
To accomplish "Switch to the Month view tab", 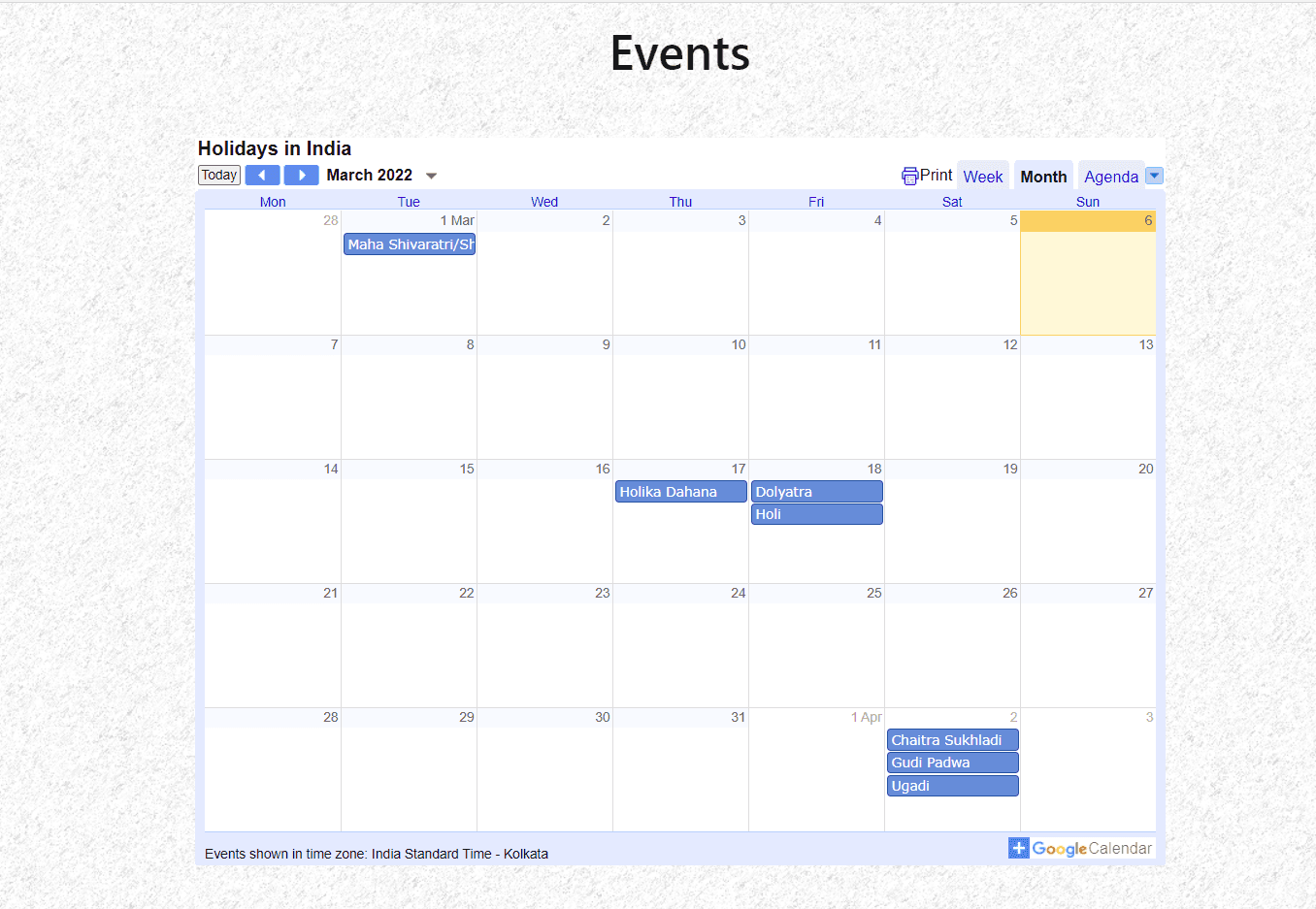I will 1043,177.
